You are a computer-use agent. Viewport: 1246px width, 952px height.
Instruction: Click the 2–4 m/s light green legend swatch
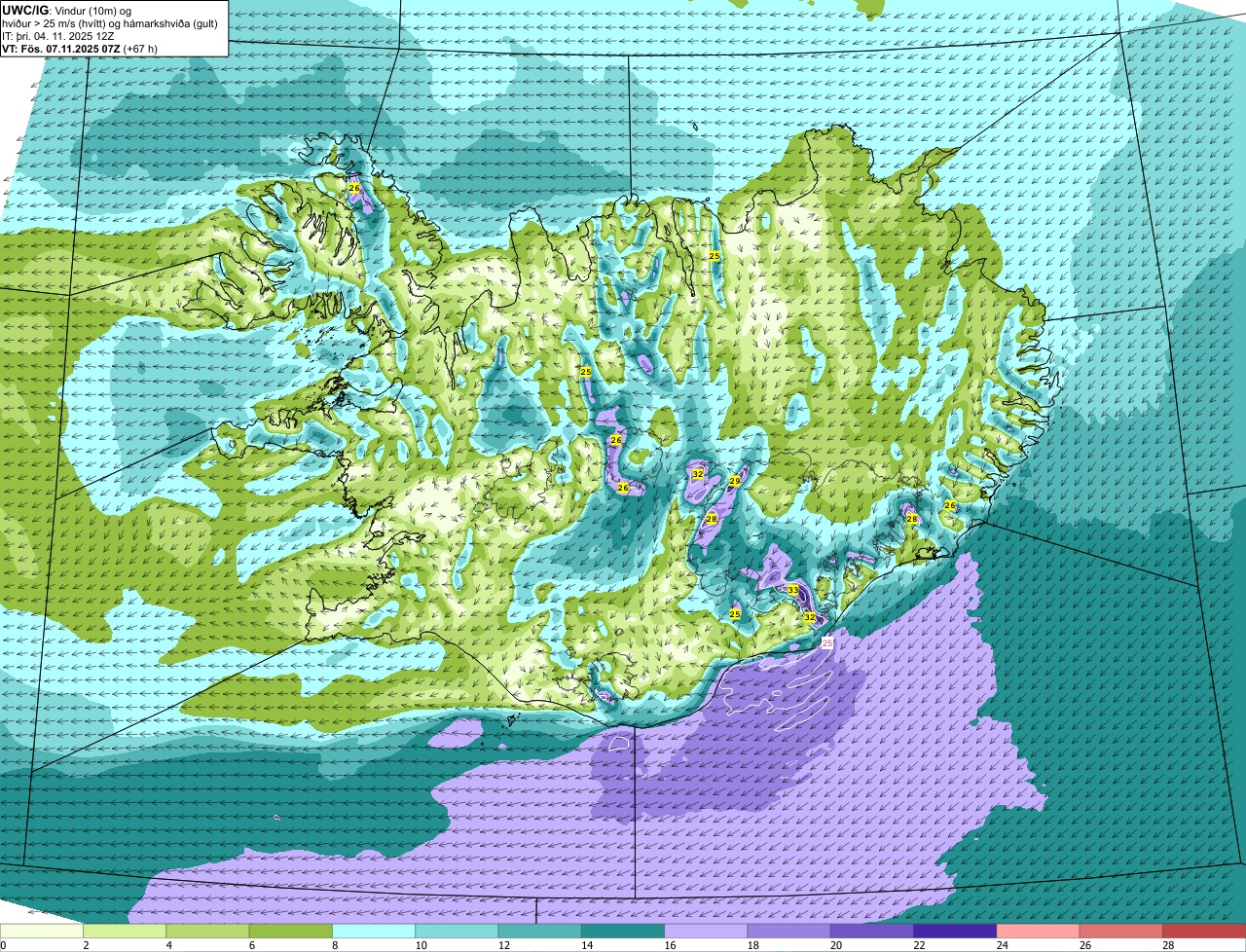[125, 932]
